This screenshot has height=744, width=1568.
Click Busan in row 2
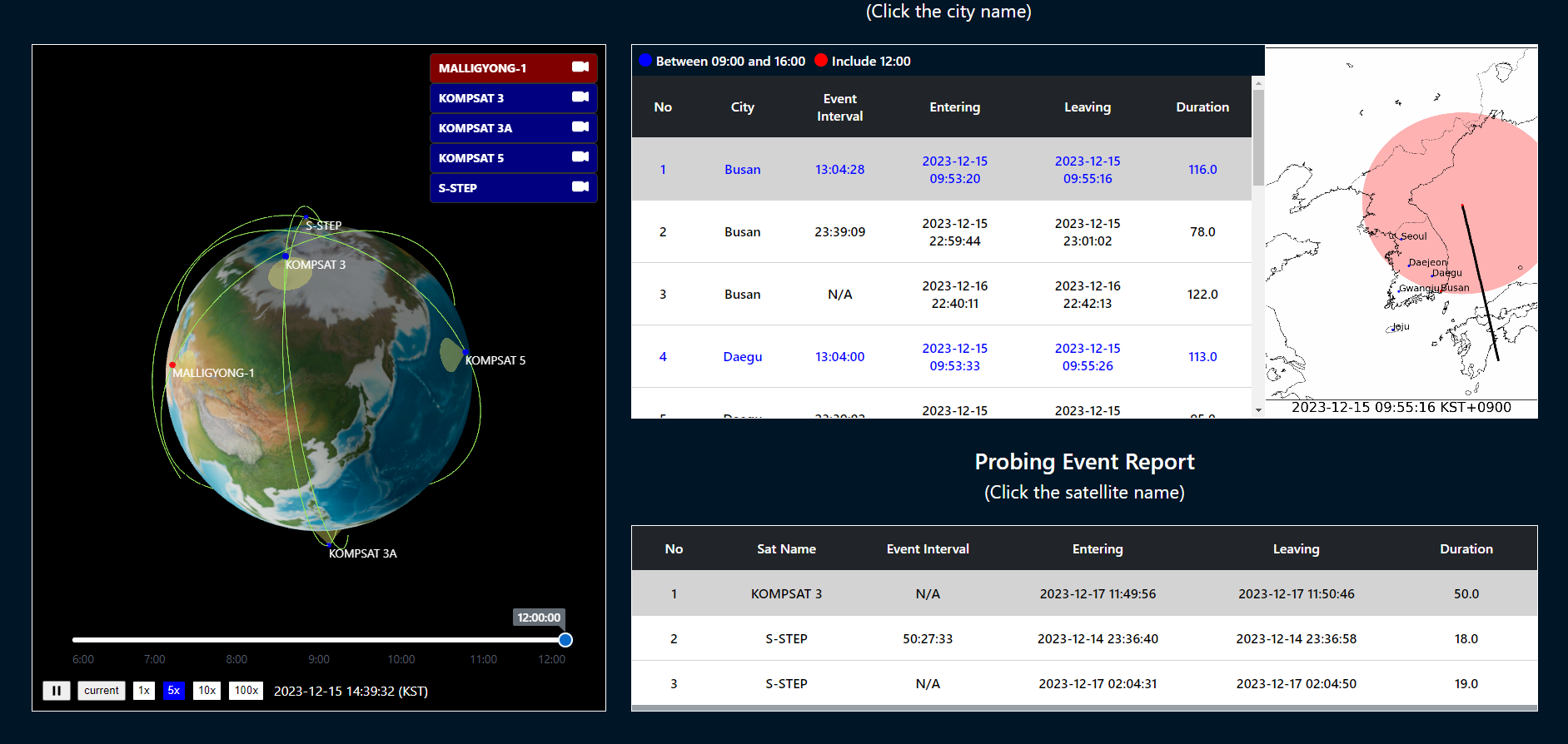click(x=743, y=232)
